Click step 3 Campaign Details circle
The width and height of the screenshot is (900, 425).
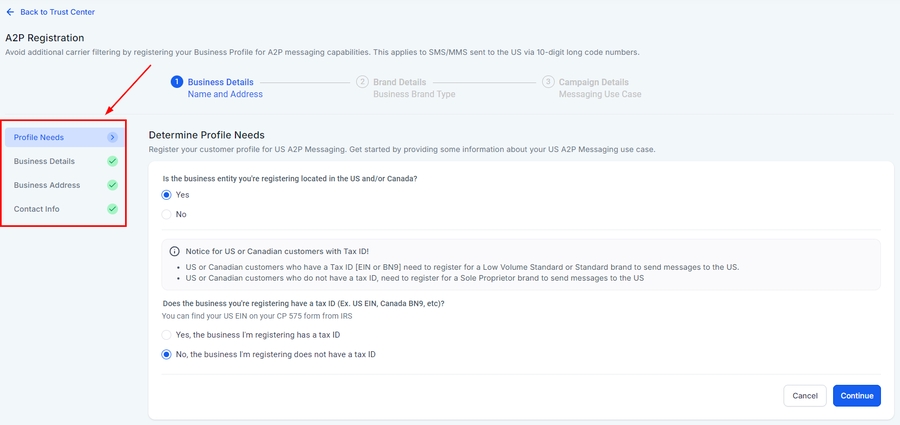coord(548,82)
